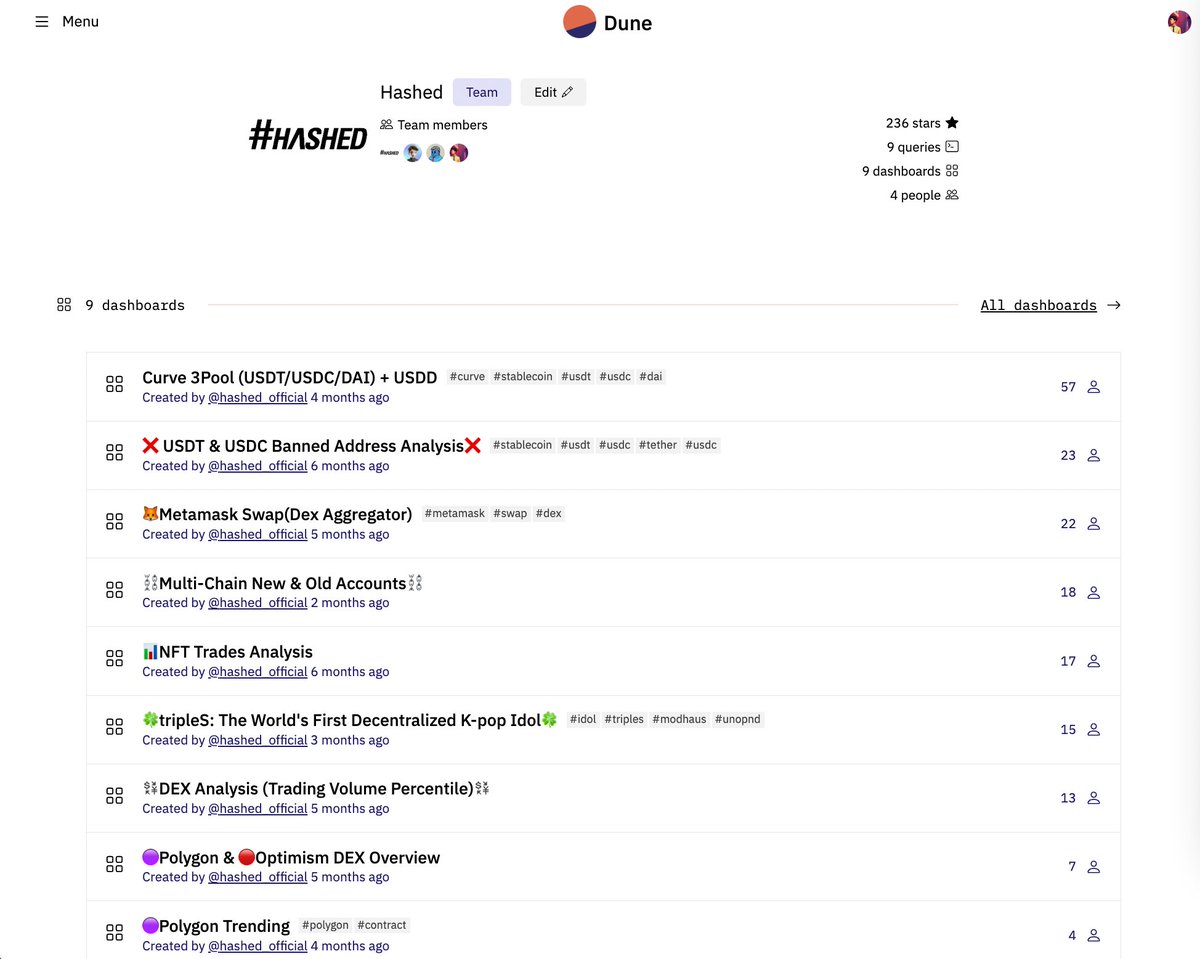Click the #swap tag
This screenshot has height=959, width=1200.
(x=510, y=514)
